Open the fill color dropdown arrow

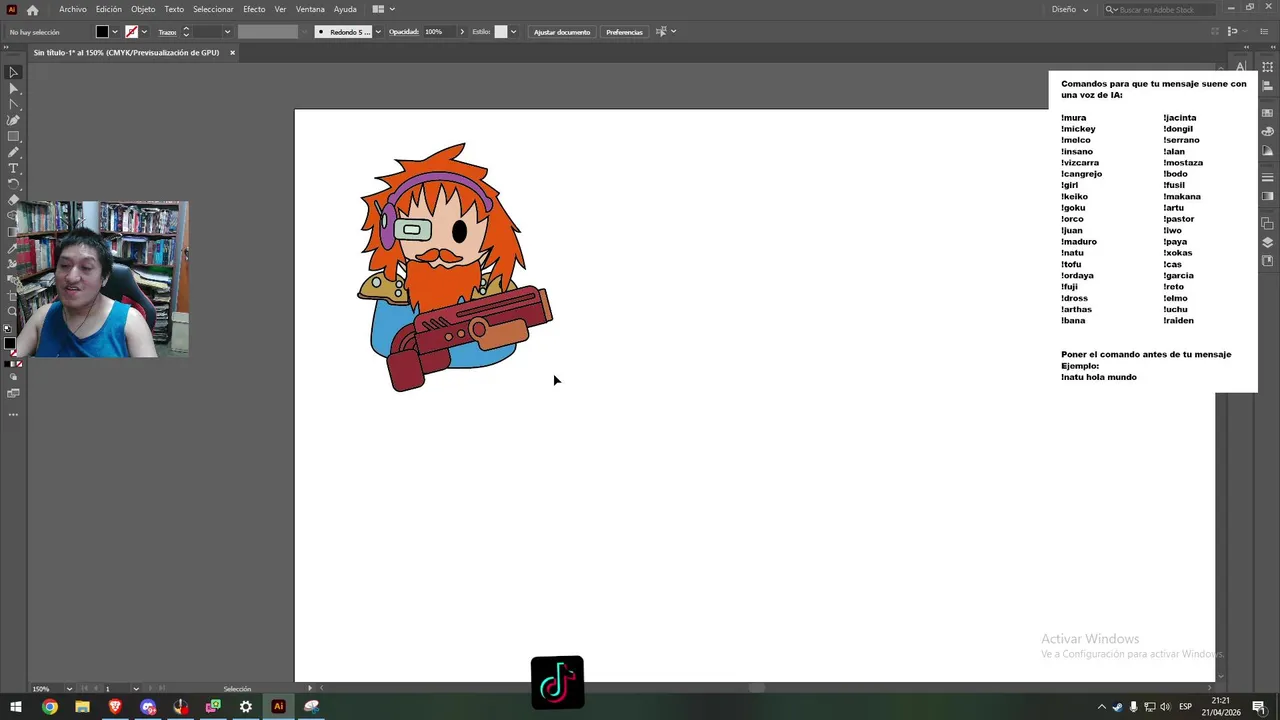point(115,32)
